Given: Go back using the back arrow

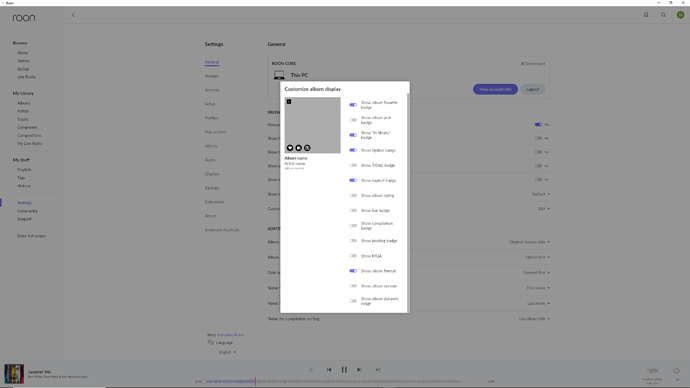Looking at the screenshot, I should tap(73, 15).
